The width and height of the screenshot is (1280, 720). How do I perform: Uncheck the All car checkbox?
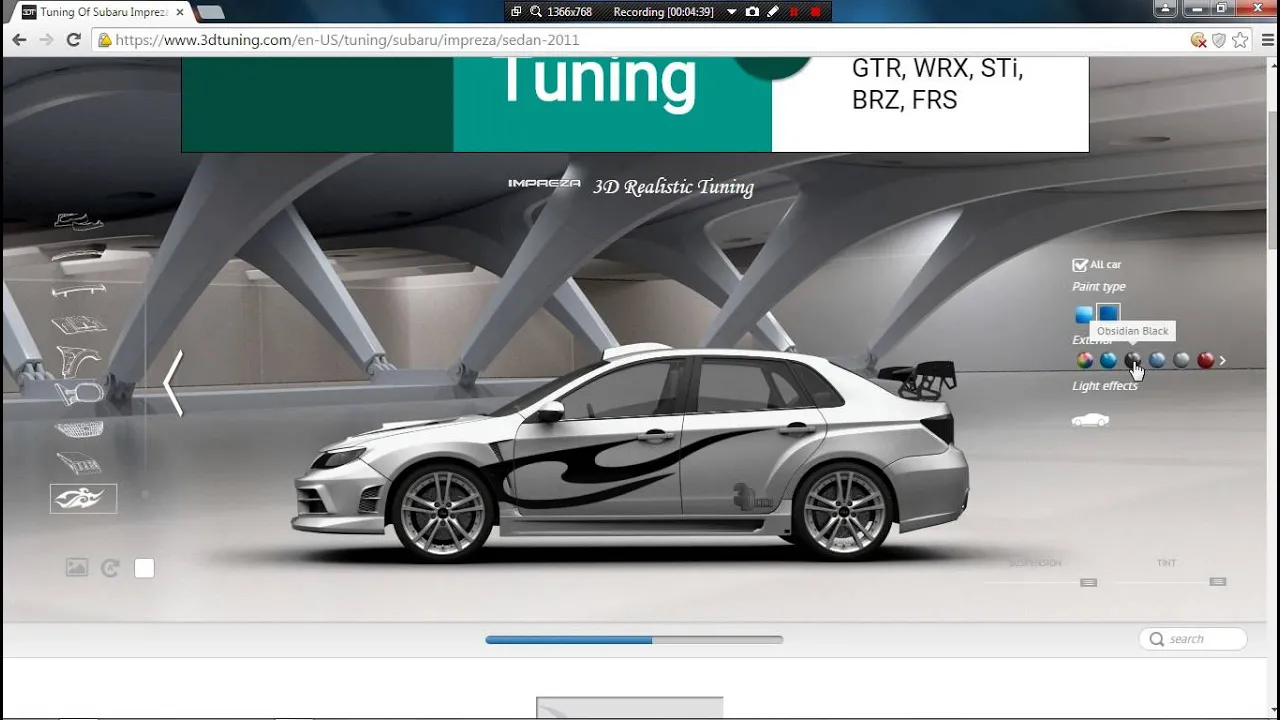pyautogui.click(x=1079, y=265)
